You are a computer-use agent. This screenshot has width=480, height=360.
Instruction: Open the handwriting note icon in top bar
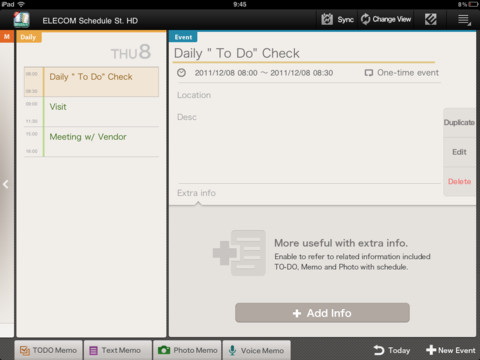click(x=431, y=19)
